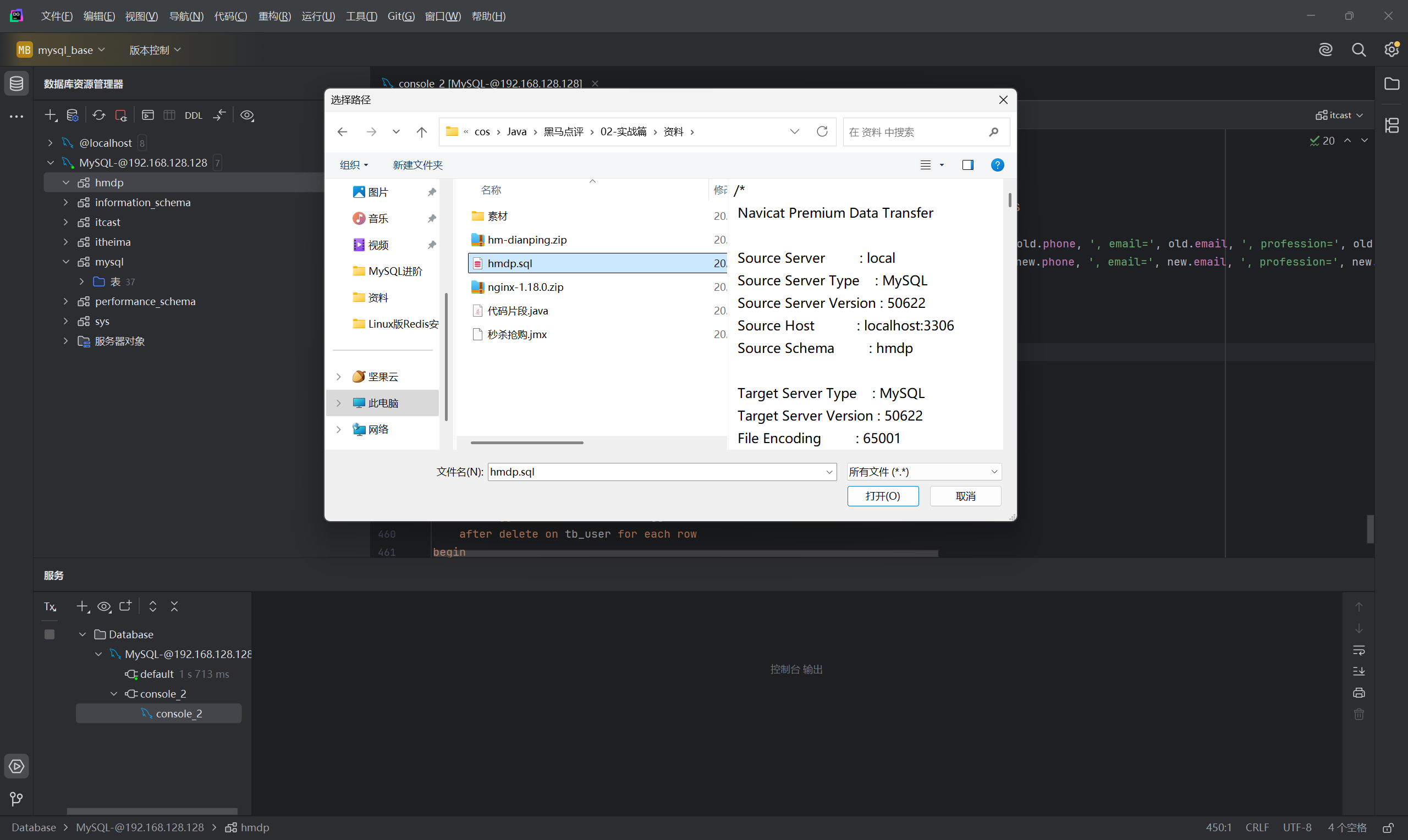
Task: Check the Database checkbox in Services panel
Action: [x=50, y=634]
